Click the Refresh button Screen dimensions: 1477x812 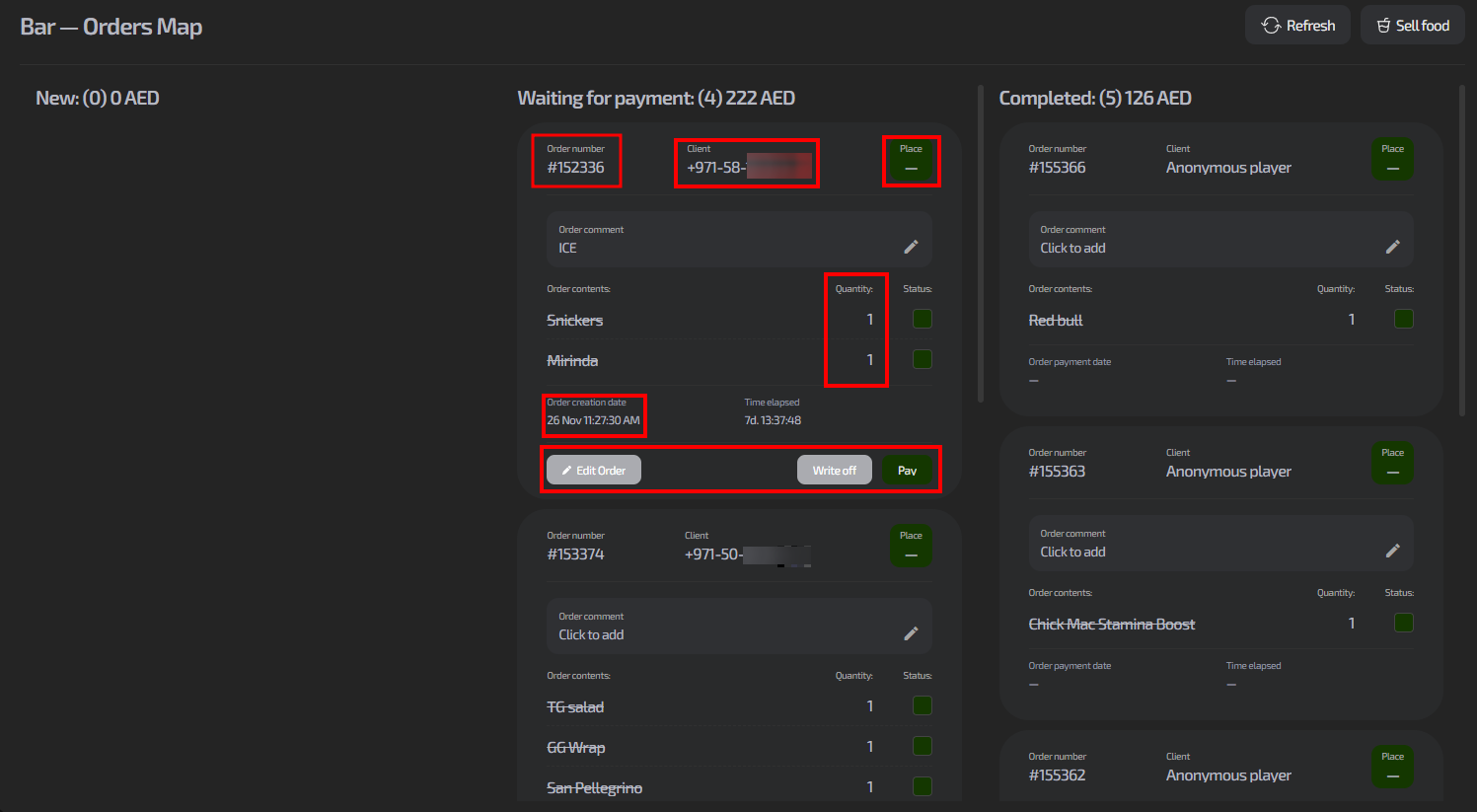point(1297,26)
